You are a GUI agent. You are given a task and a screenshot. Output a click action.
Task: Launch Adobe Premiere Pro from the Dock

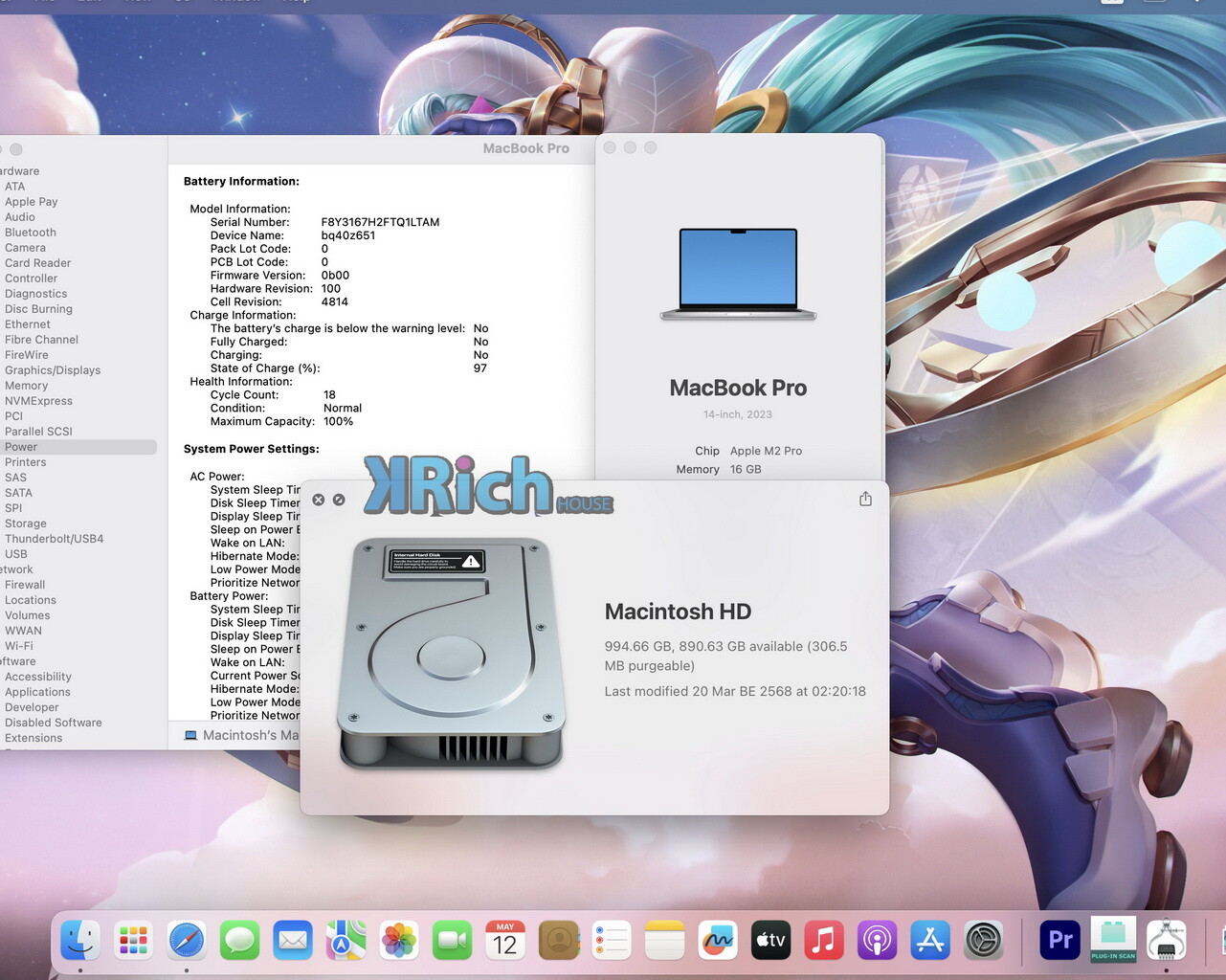(x=1059, y=940)
